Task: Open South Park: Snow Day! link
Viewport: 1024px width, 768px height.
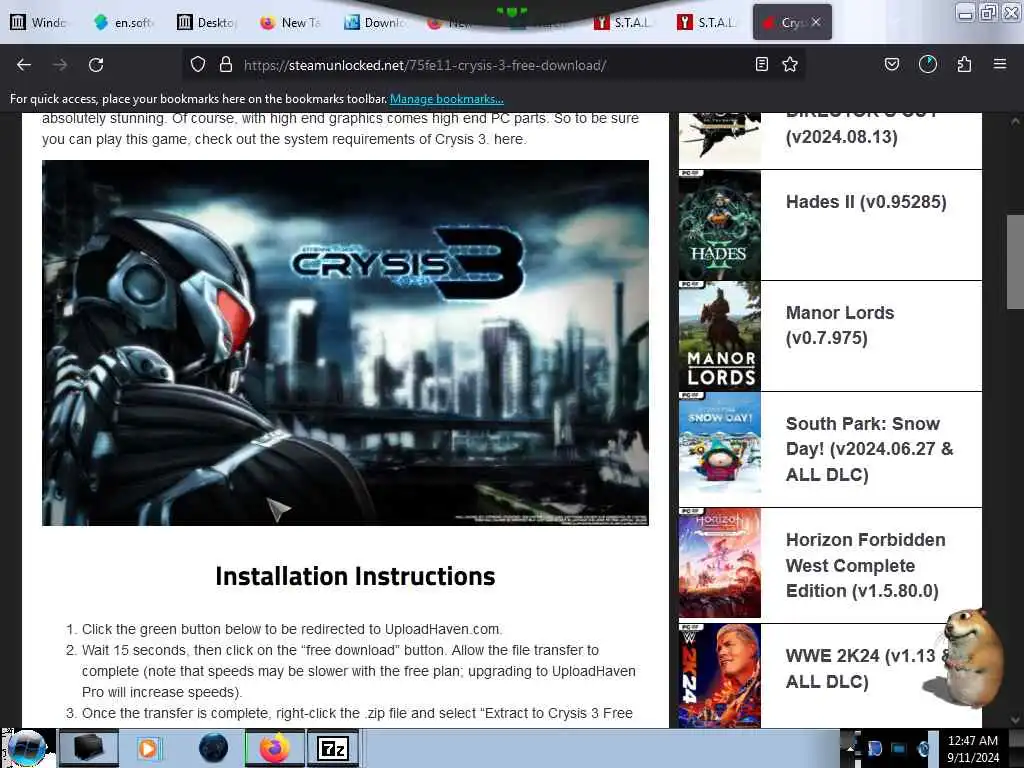Action: click(869, 449)
